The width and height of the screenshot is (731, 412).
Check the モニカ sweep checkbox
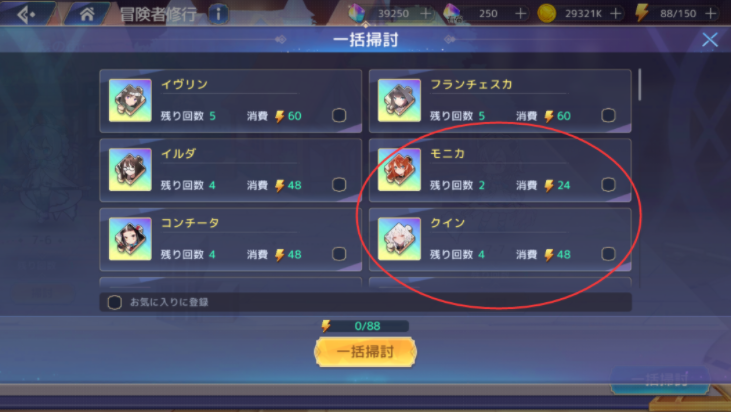(x=608, y=185)
